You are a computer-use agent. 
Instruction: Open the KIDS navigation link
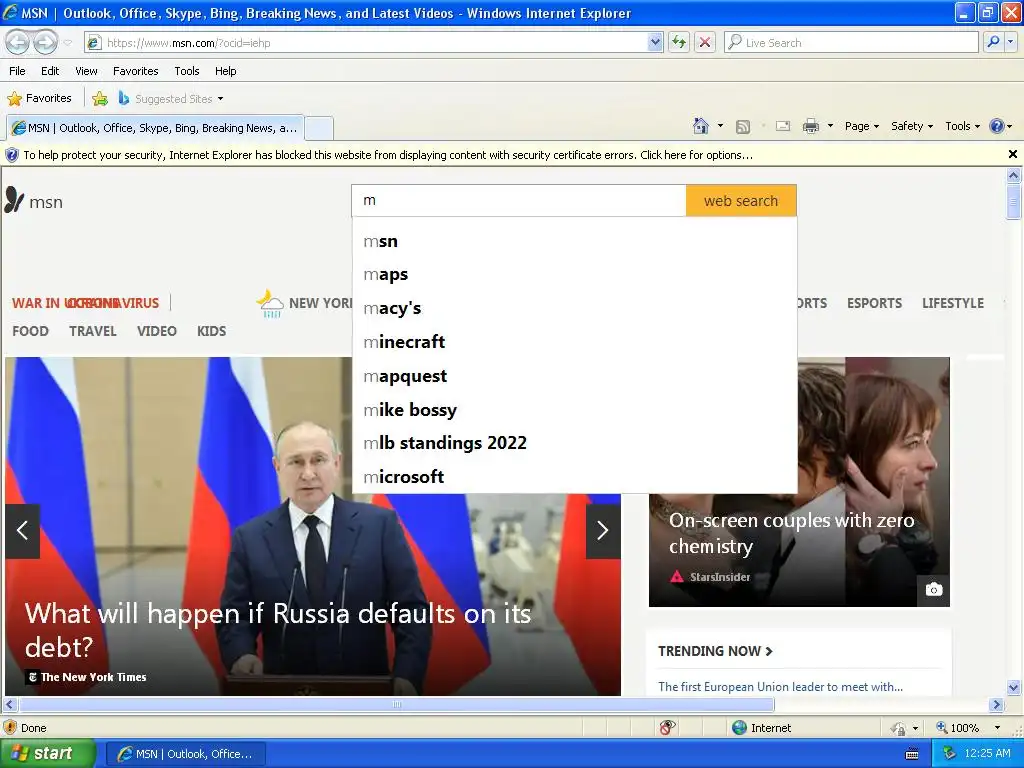(x=212, y=331)
